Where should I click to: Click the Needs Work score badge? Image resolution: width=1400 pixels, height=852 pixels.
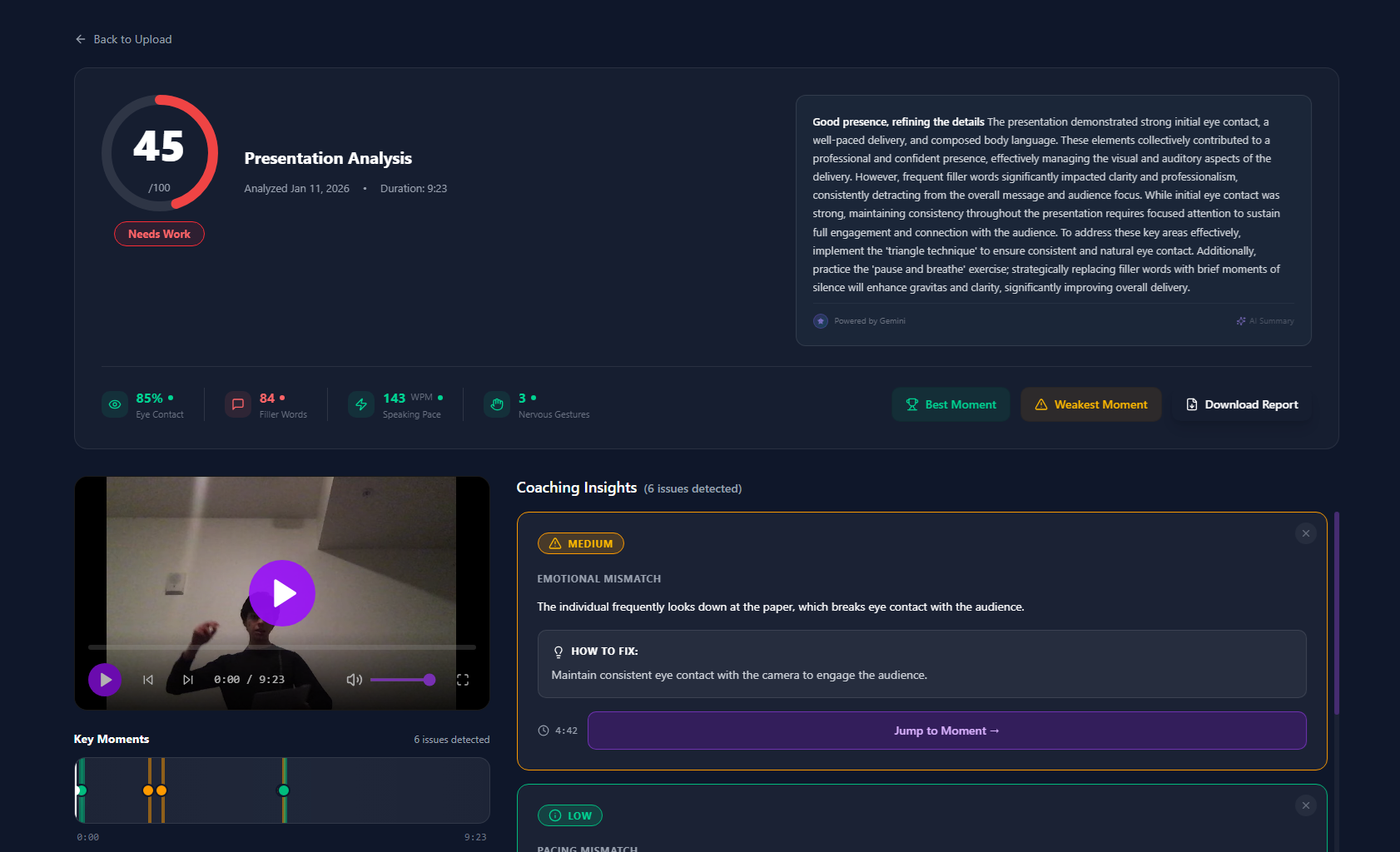click(x=159, y=234)
